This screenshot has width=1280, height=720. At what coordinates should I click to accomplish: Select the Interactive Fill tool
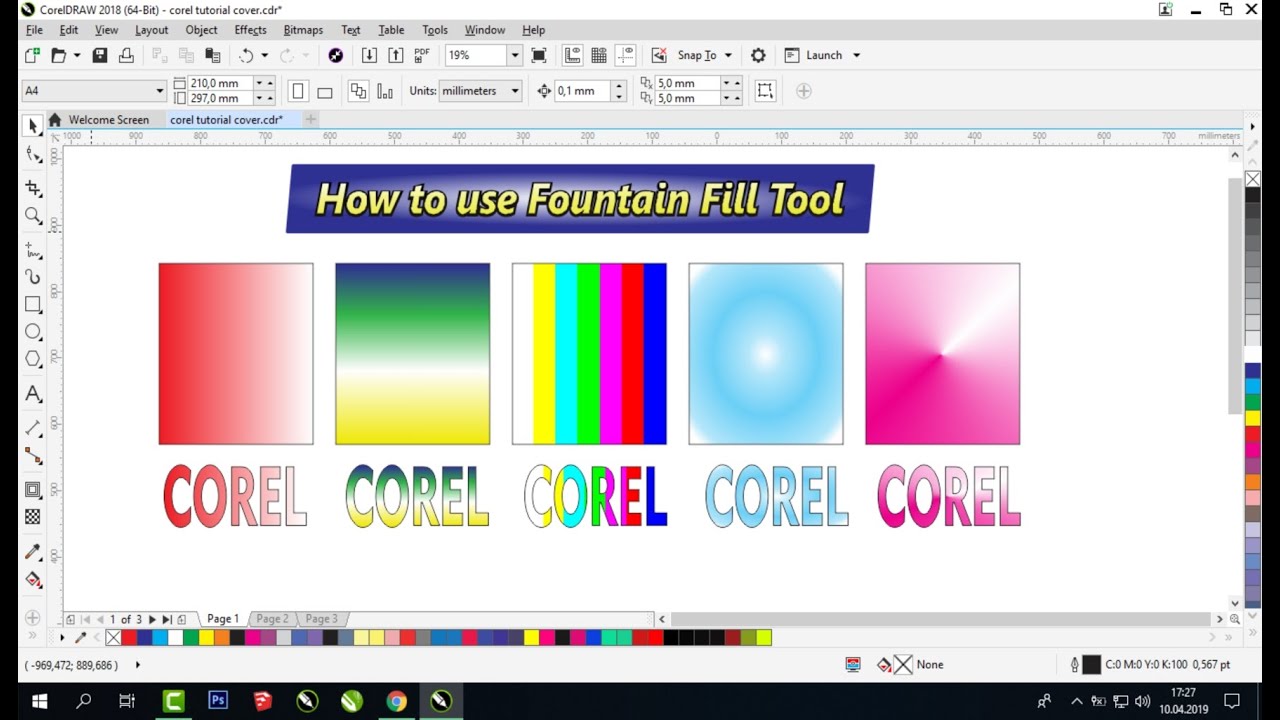(33, 580)
